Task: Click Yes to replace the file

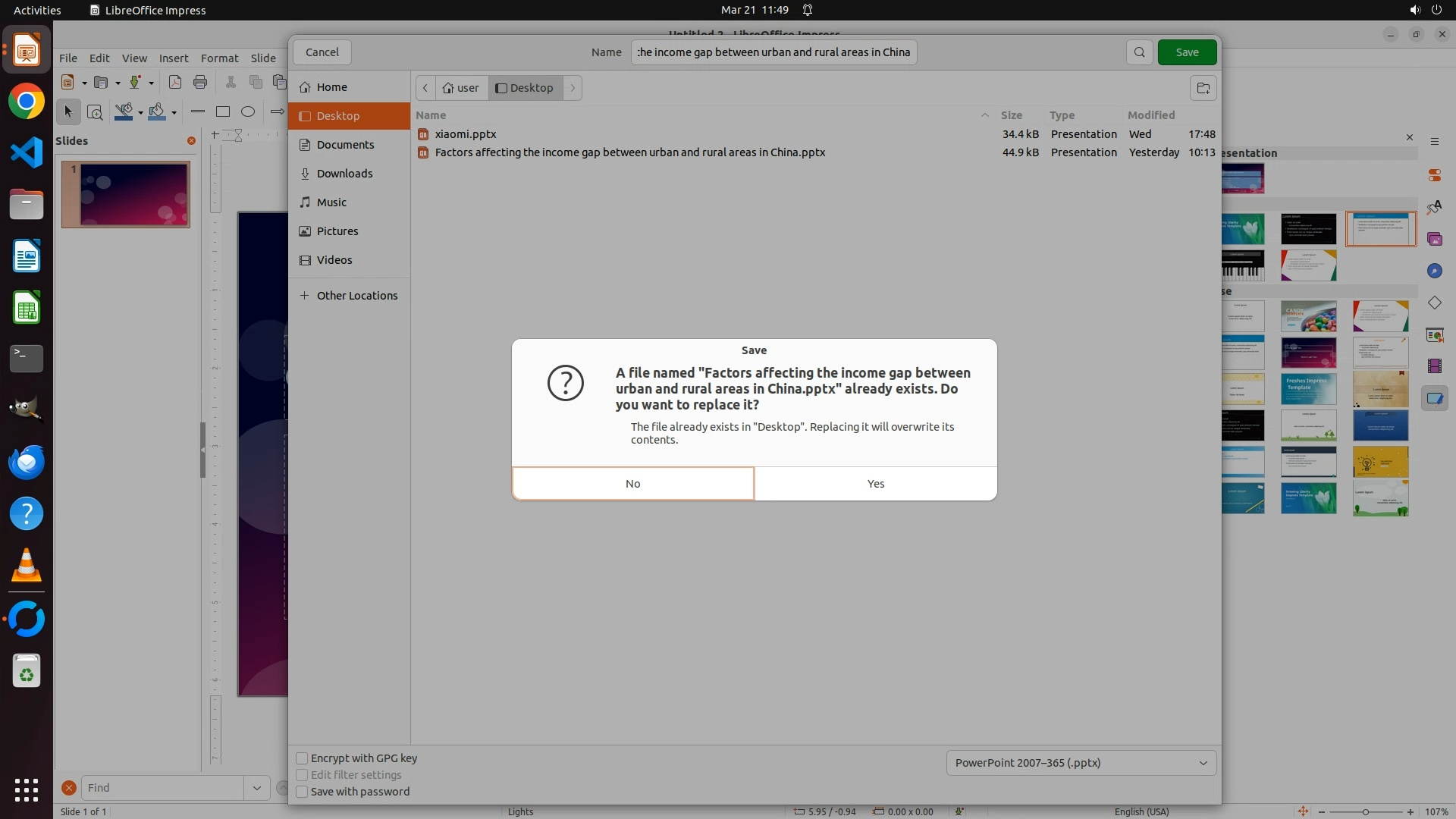Action: coord(875,484)
